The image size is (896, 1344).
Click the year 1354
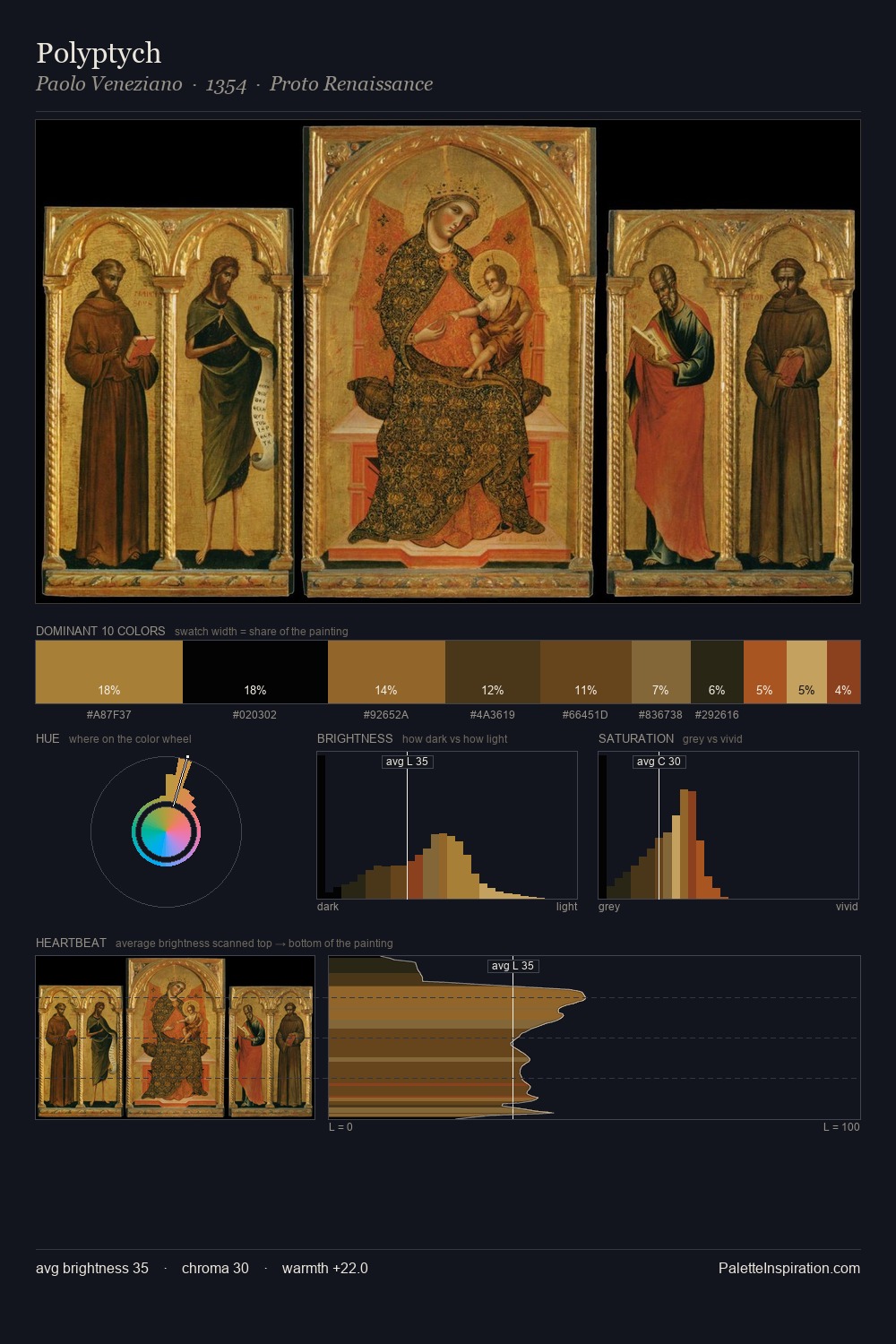(226, 85)
